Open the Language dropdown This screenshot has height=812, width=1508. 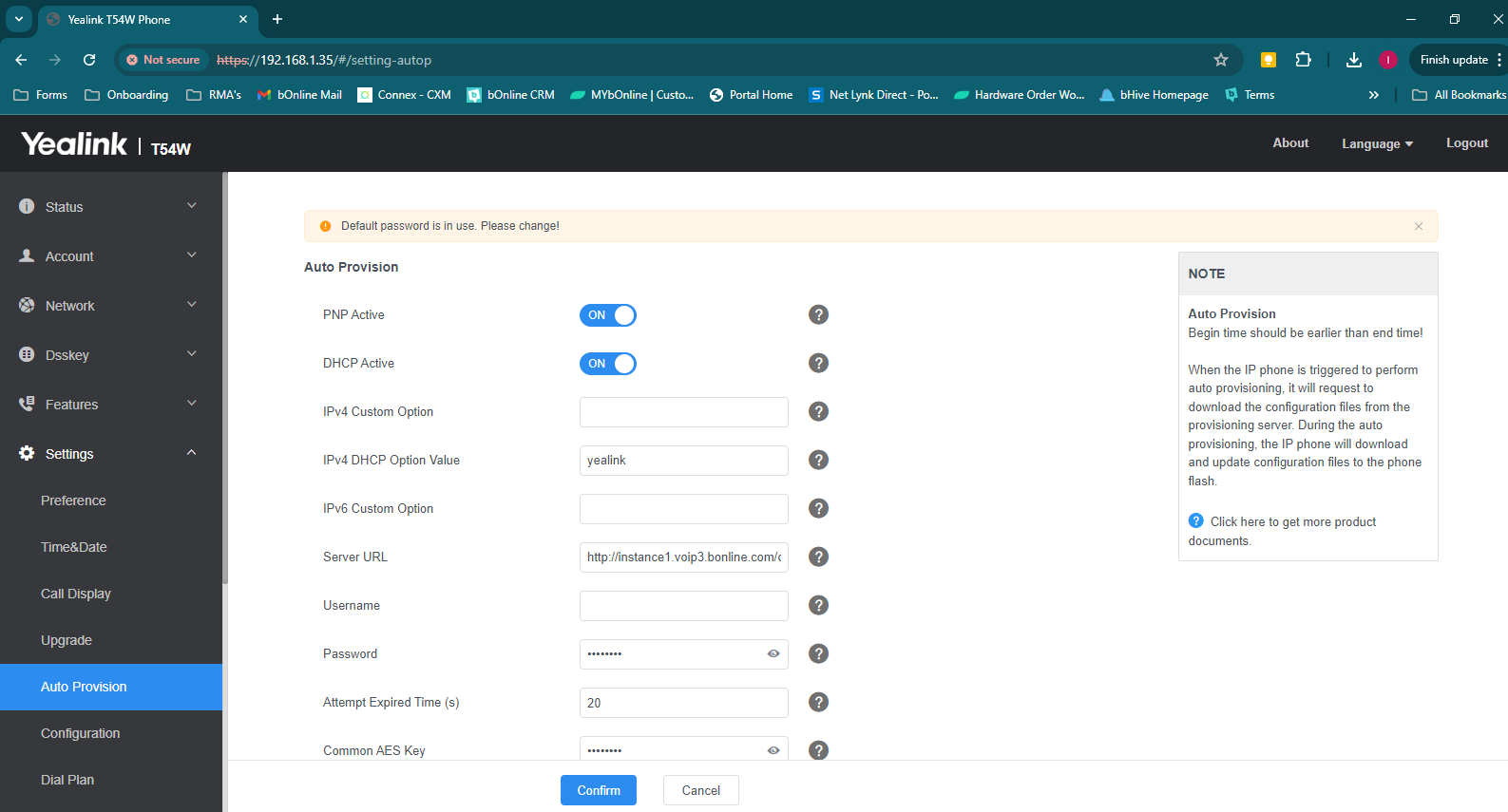1377,143
